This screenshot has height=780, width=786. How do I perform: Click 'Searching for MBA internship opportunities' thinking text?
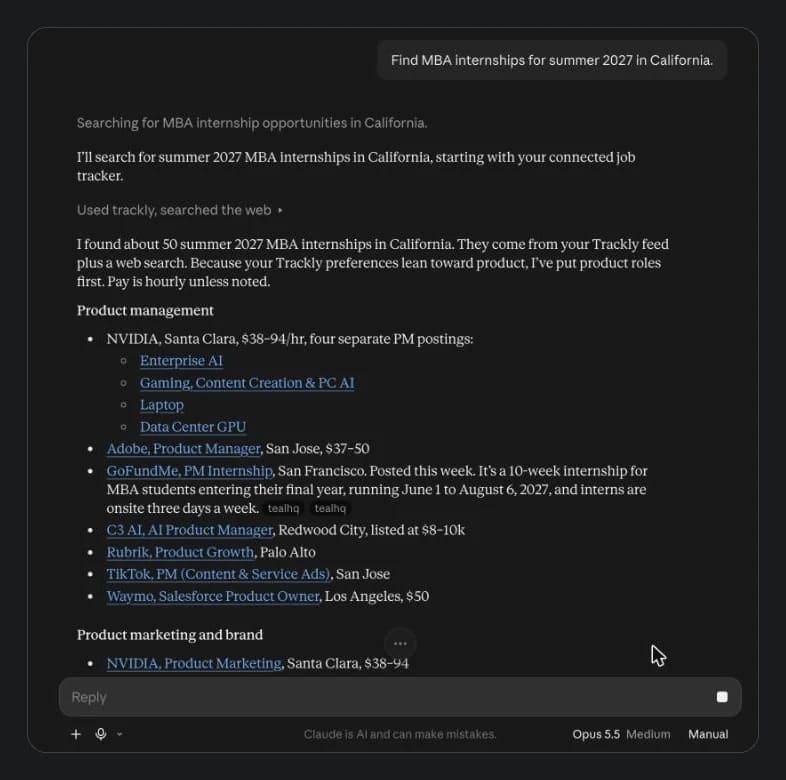(252, 123)
